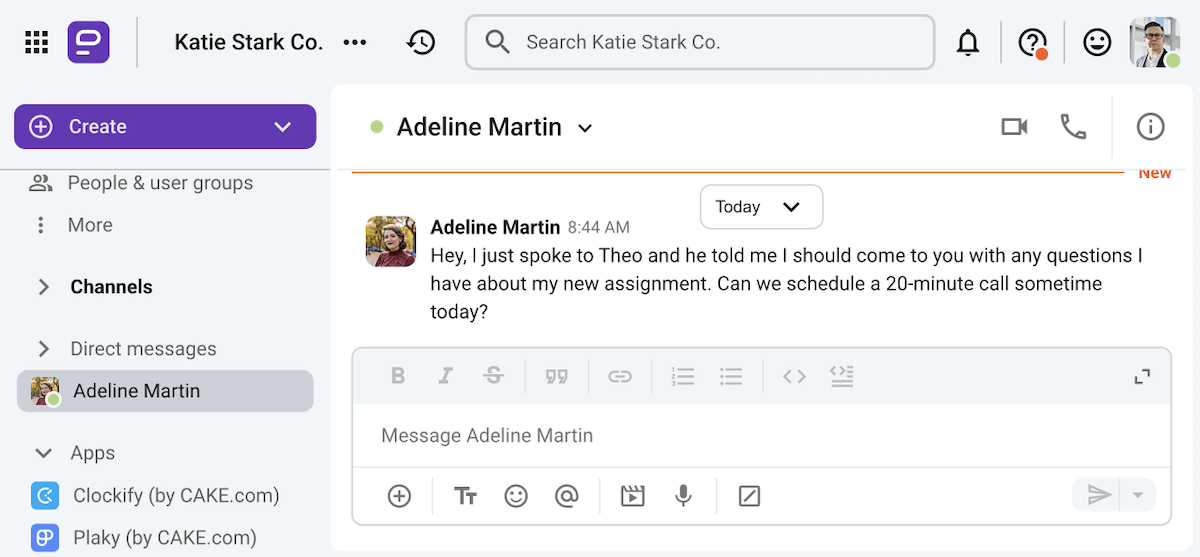Expand the Direct messages section

click(43, 349)
